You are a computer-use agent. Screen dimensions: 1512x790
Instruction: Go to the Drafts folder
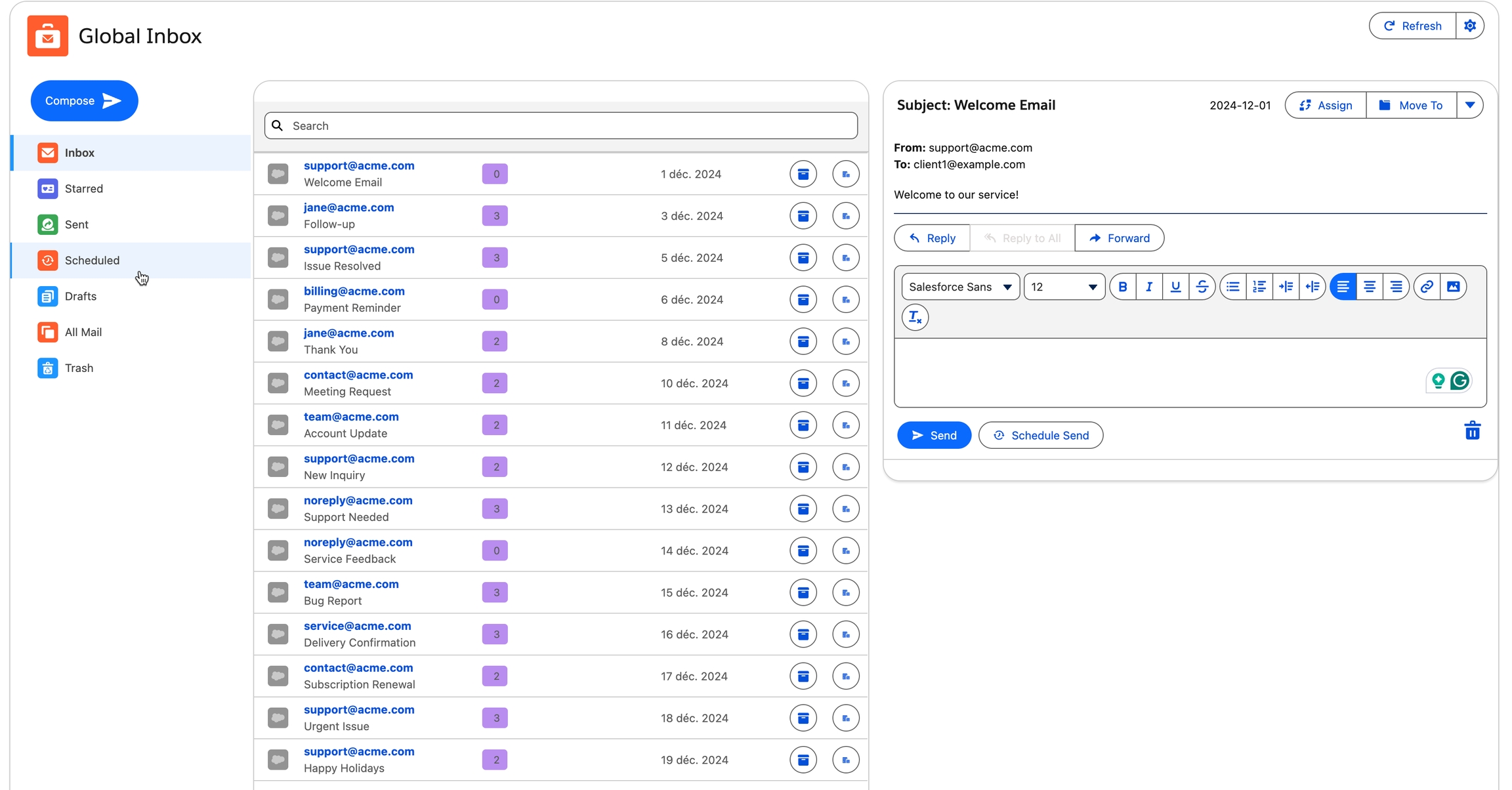81,297
